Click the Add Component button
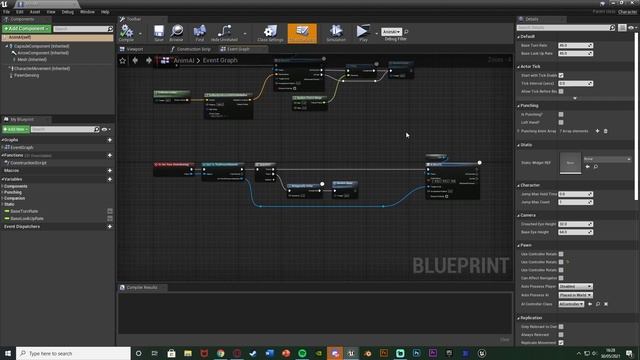This screenshot has height=360, width=640. click(x=27, y=29)
